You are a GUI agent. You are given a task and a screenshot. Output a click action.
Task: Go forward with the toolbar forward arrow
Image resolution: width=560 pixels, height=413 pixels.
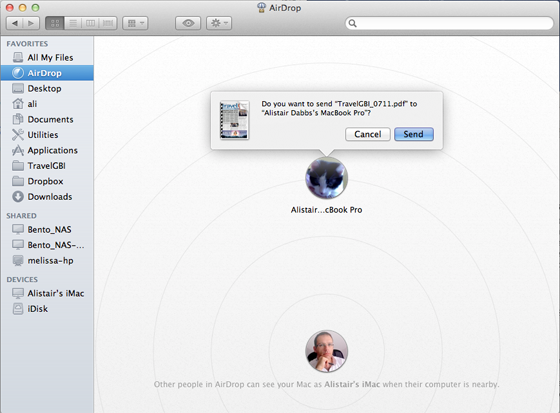point(31,23)
